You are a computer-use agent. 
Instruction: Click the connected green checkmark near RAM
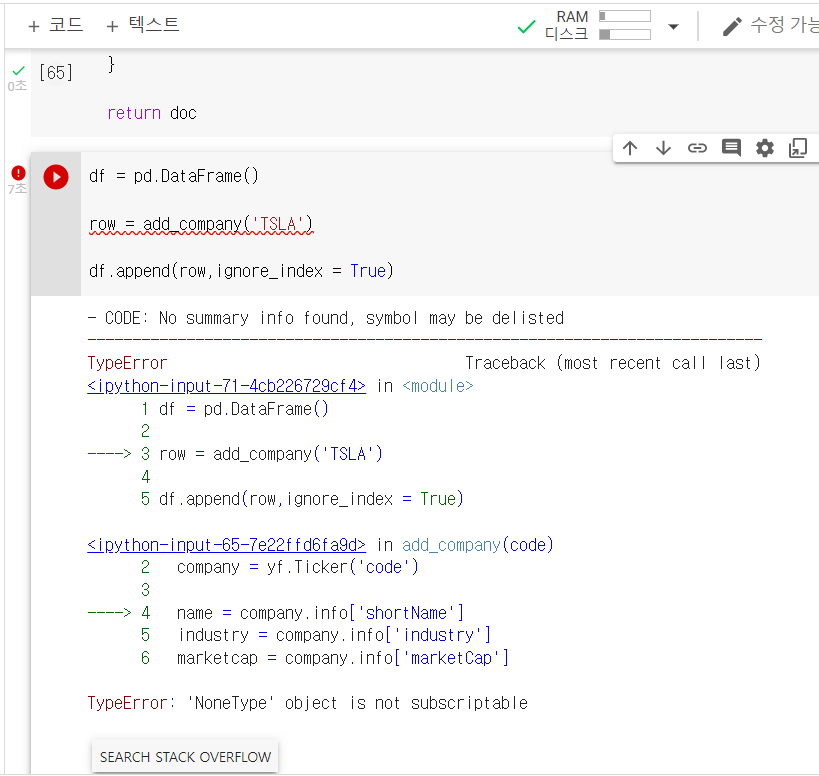coord(526,26)
